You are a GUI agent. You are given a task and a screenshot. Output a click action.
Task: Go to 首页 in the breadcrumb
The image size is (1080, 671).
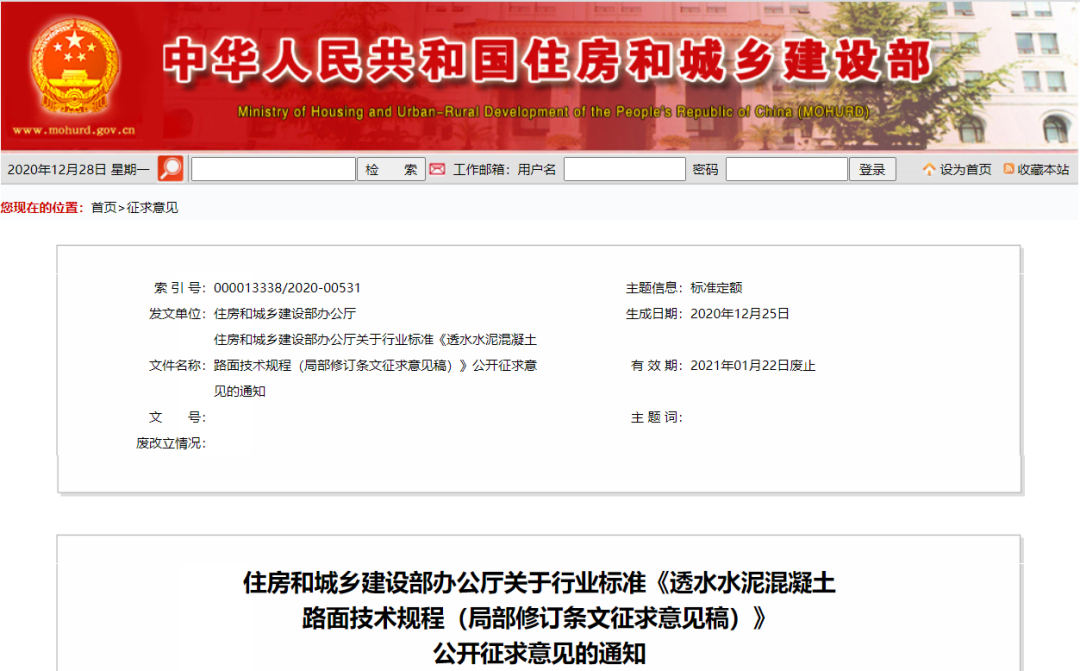104,207
